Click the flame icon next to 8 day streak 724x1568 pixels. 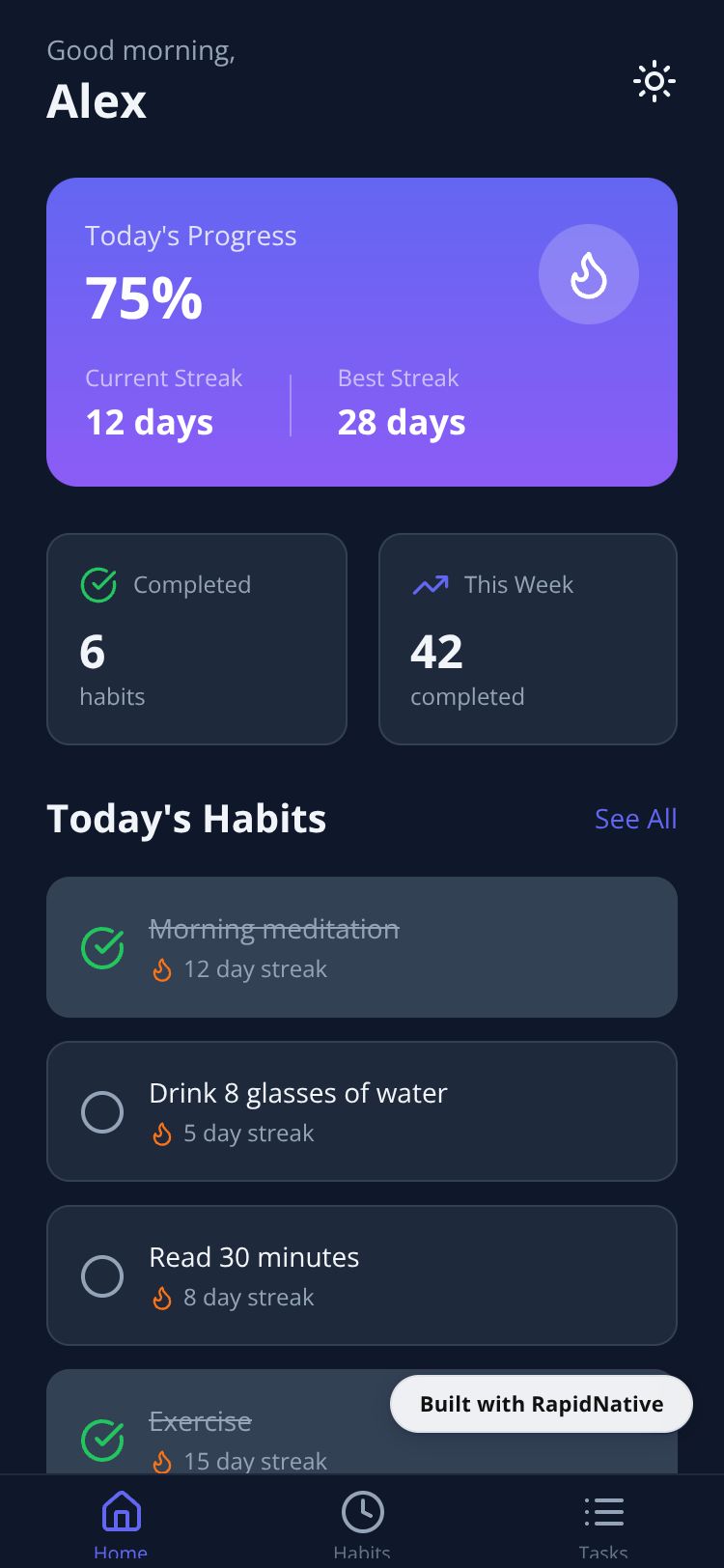coord(162,1298)
